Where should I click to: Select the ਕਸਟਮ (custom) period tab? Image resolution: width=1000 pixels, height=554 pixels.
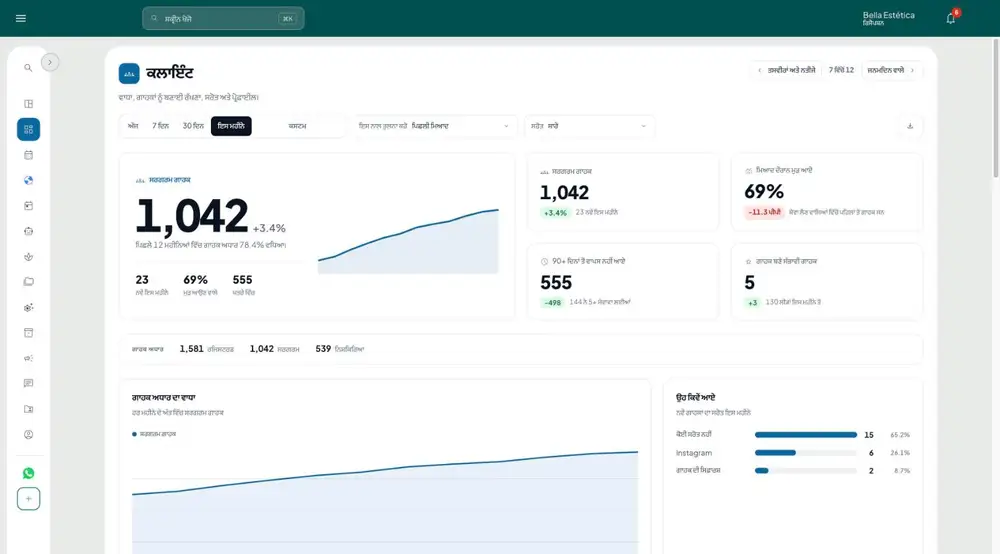297,126
